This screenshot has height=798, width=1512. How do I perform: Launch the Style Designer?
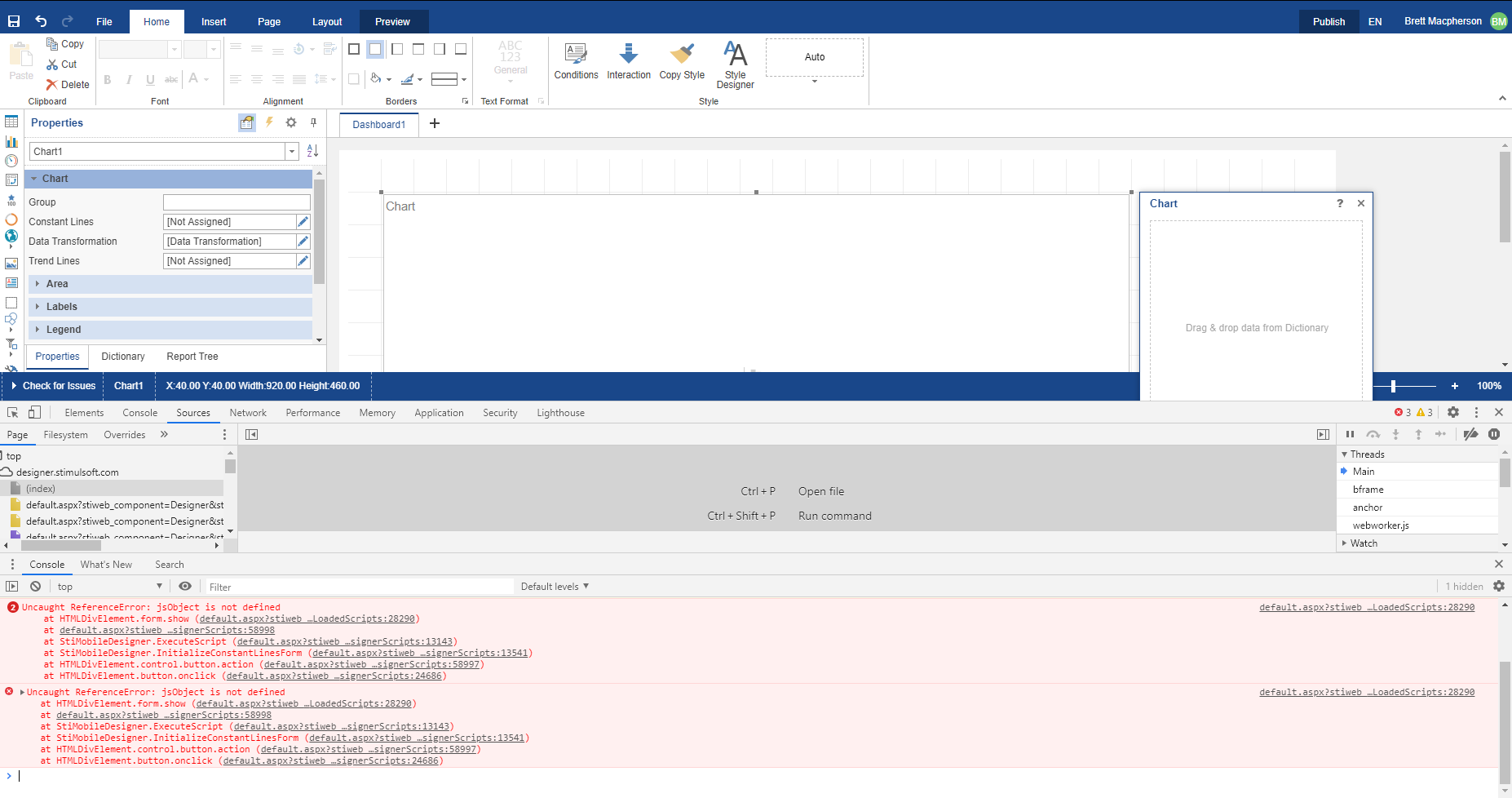coord(735,64)
